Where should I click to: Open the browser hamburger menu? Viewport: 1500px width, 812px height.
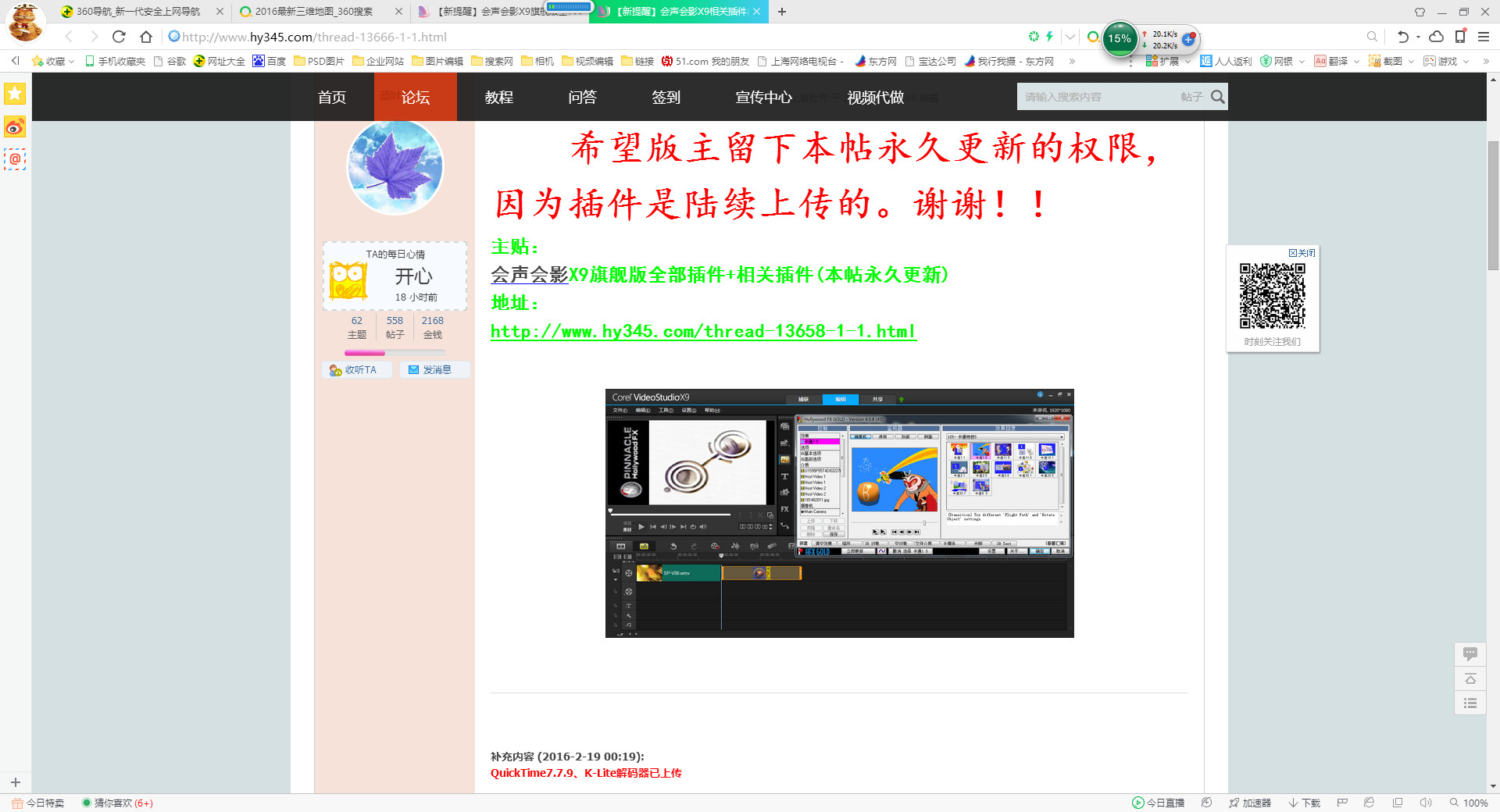click(1484, 37)
